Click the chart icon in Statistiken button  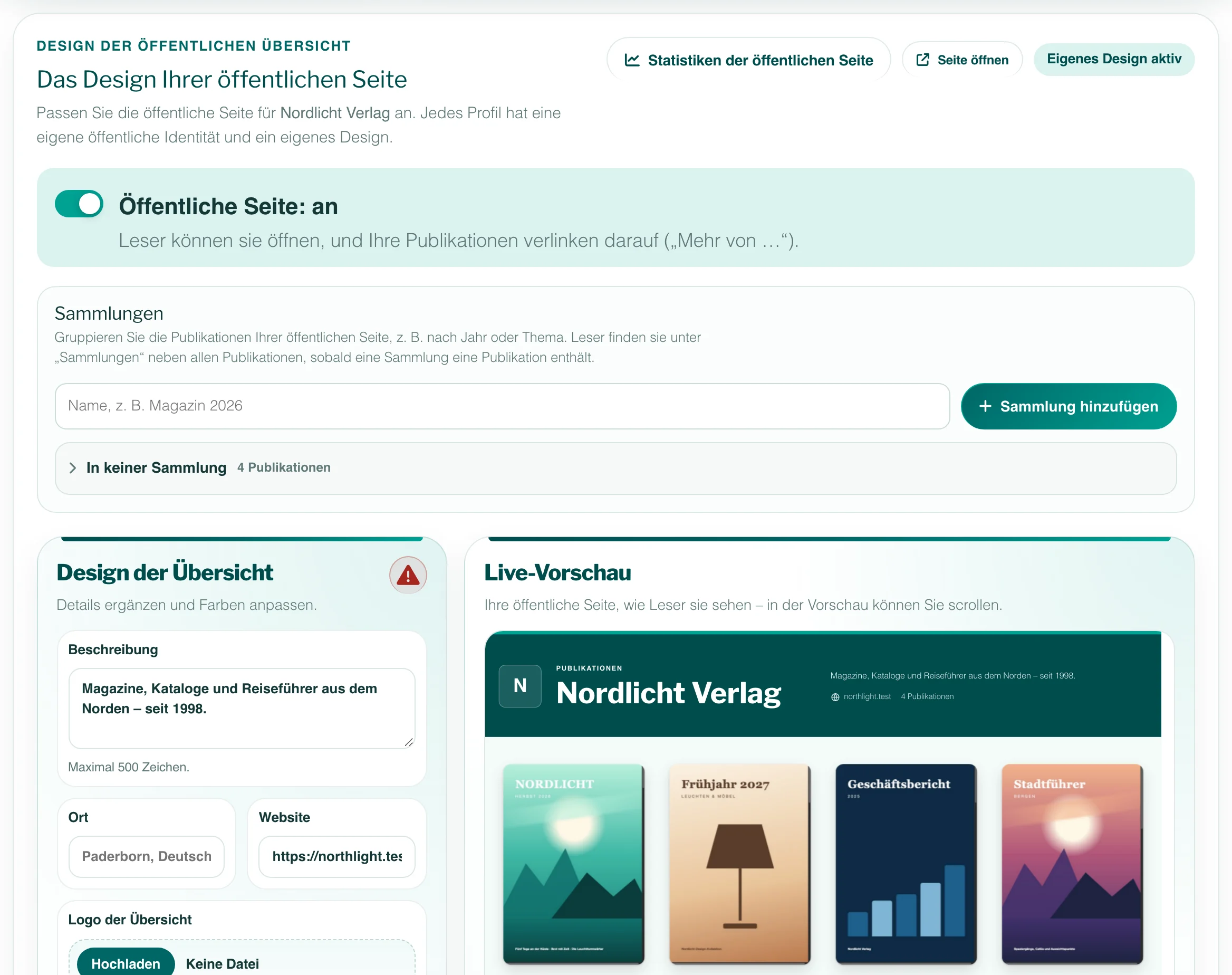click(x=632, y=60)
